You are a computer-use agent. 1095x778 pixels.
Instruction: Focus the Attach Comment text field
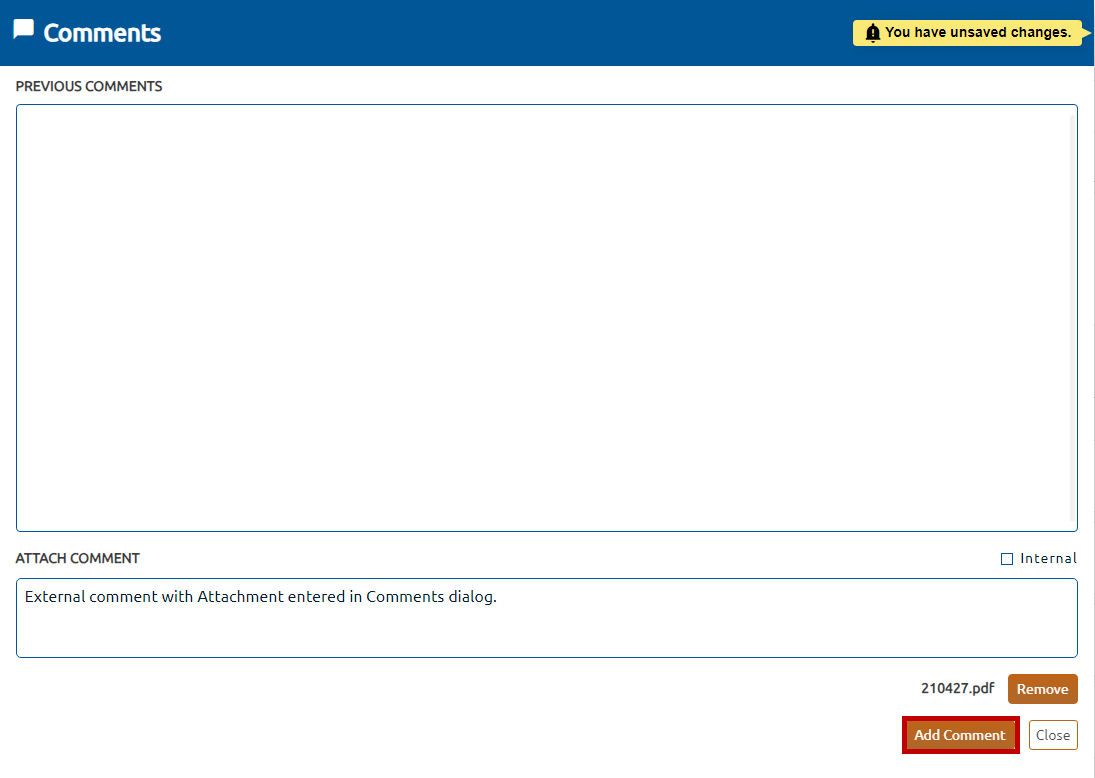[546, 630]
